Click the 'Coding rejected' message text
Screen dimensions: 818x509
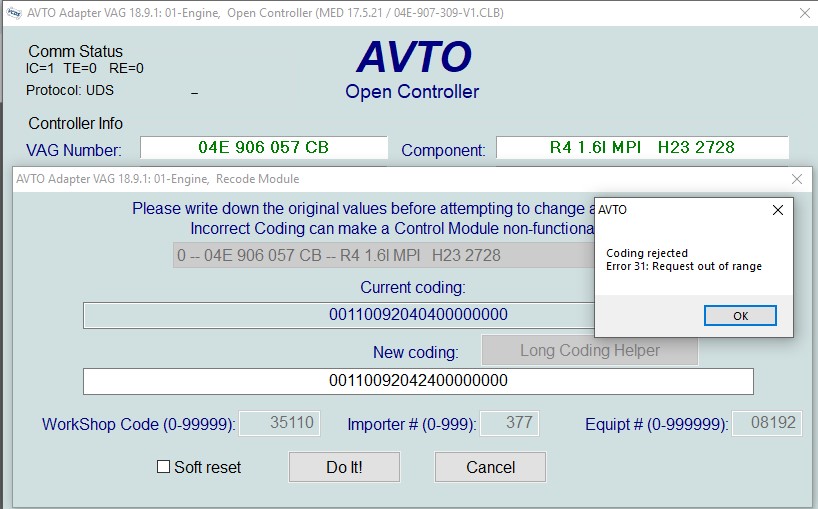tap(647, 253)
